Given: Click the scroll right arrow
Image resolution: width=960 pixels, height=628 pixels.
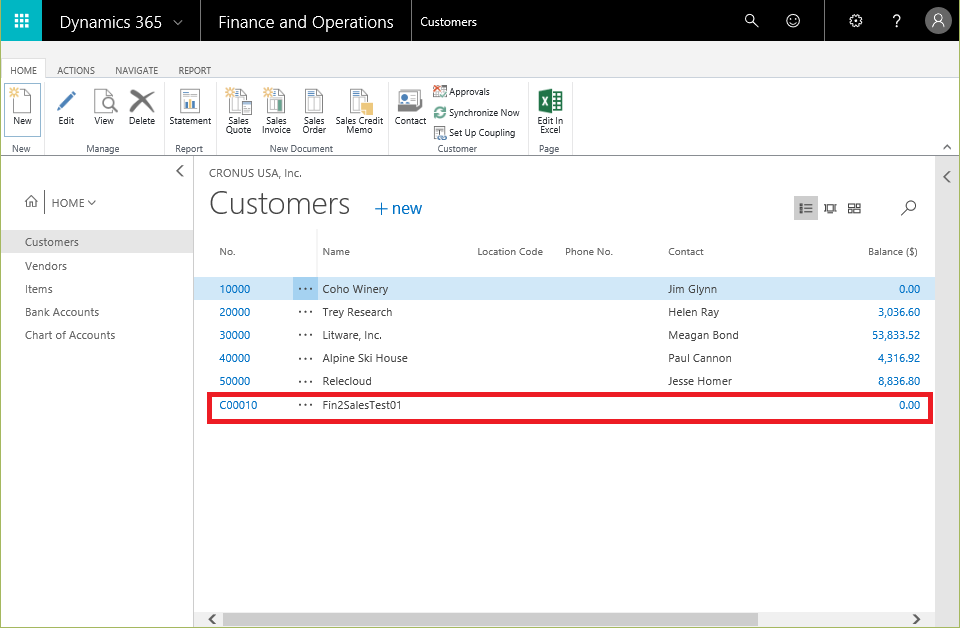Looking at the screenshot, I should click(916, 619).
